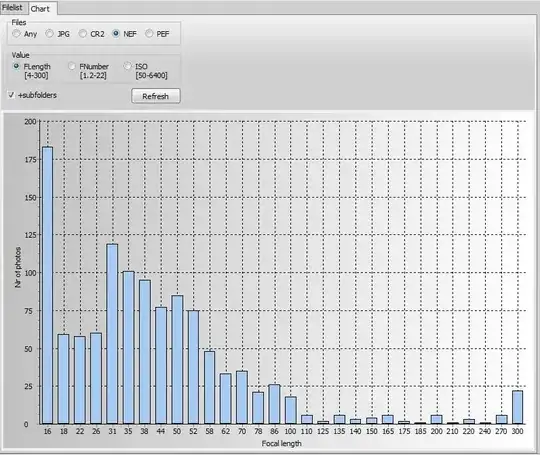Click the bar for 16 focal length

(48, 285)
